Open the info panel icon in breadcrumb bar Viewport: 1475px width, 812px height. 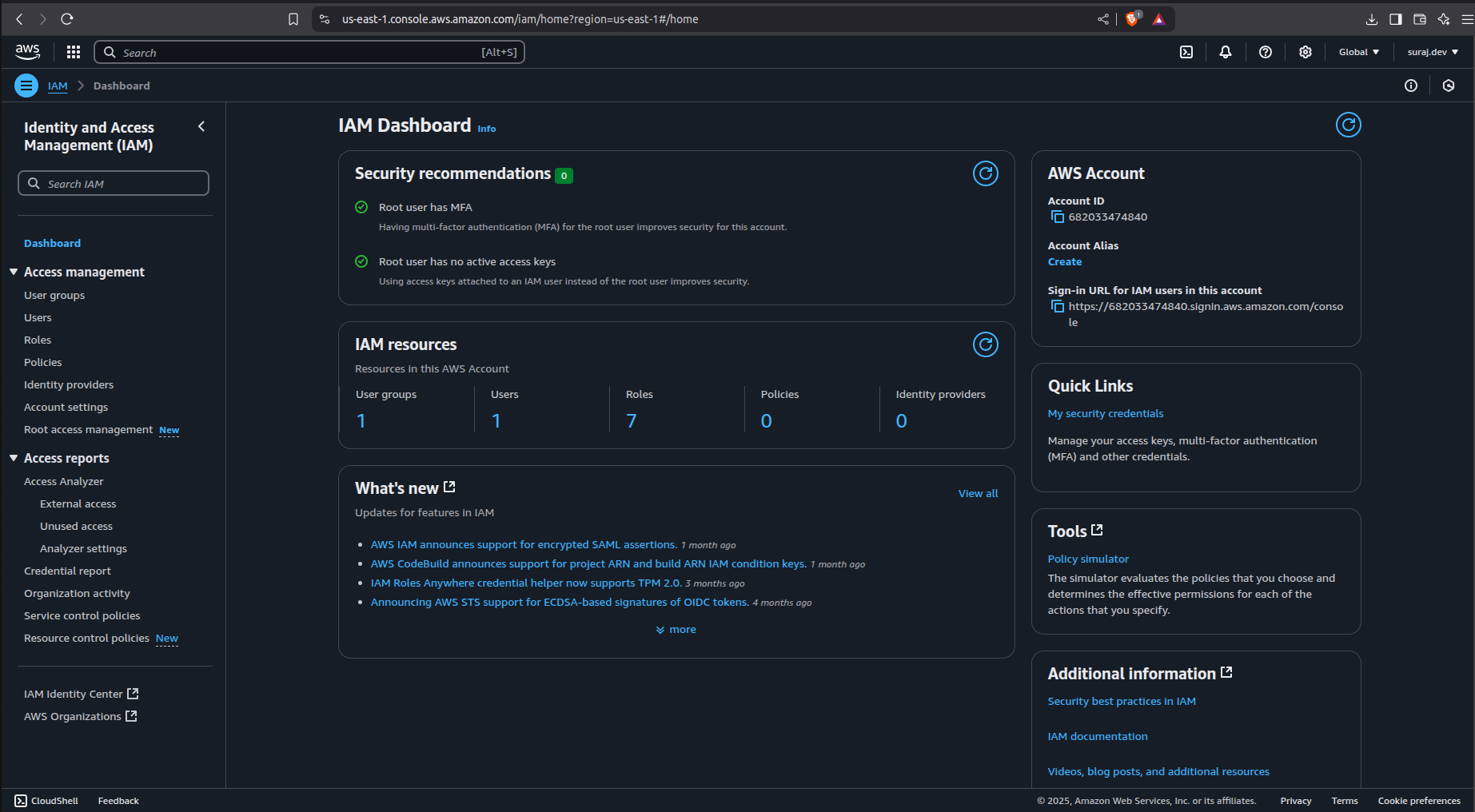[x=1411, y=86]
